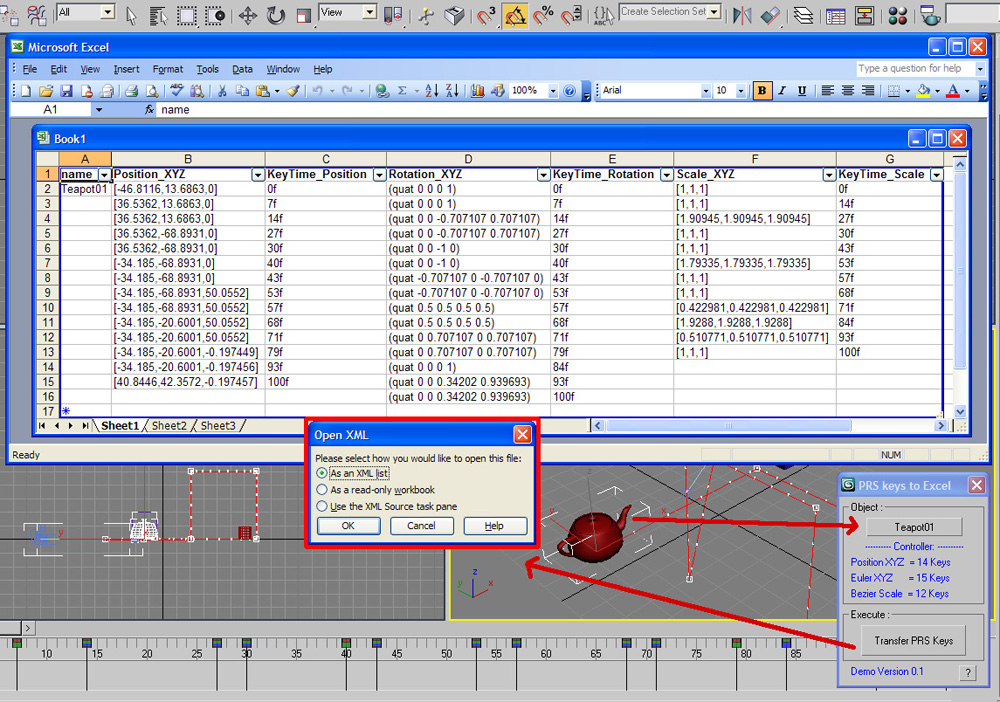Open the KeyTime_Scale filter dropdown
Image resolution: width=1000 pixels, height=702 pixels.
[x=936, y=175]
